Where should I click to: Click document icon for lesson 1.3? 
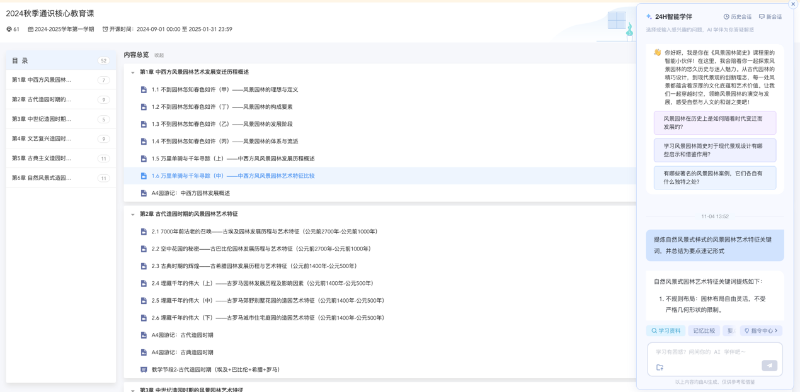coord(144,124)
